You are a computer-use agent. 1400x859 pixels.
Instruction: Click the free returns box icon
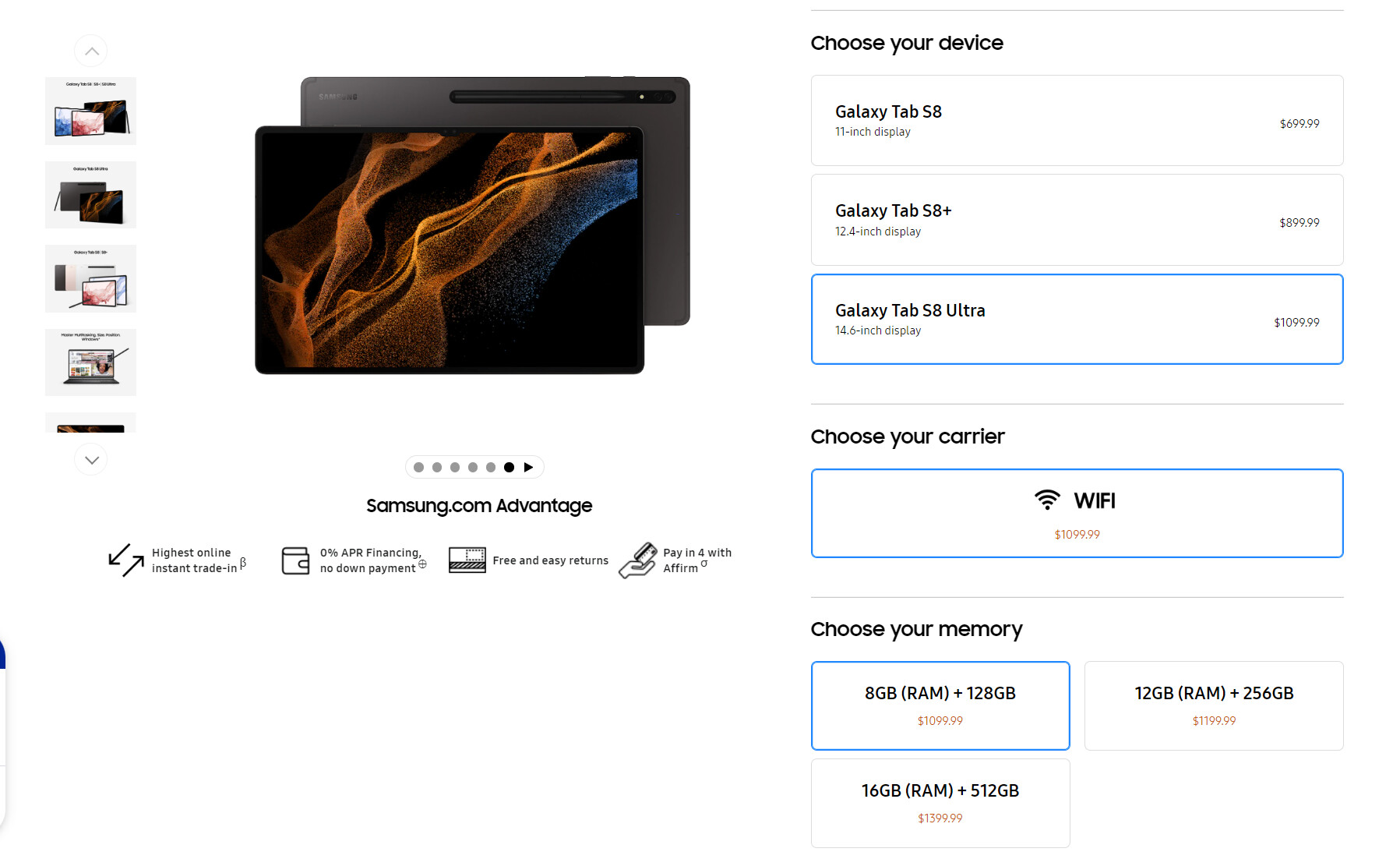pos(467,560)
